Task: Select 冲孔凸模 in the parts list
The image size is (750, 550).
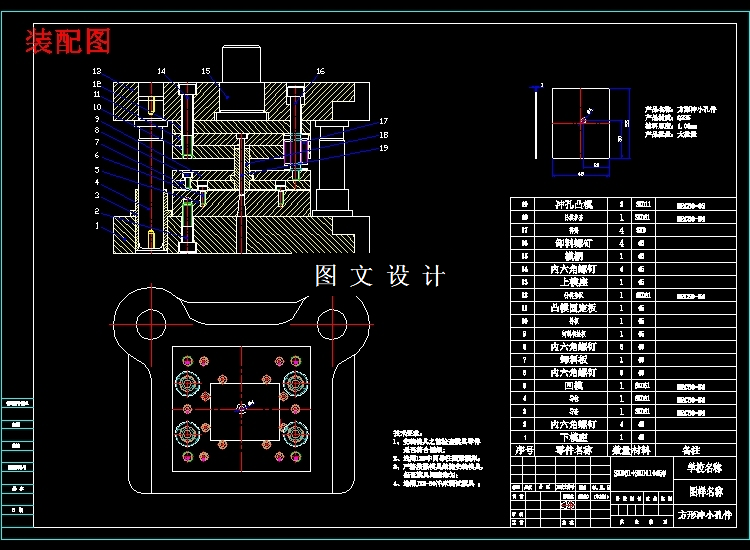Action: pos(574,204)
